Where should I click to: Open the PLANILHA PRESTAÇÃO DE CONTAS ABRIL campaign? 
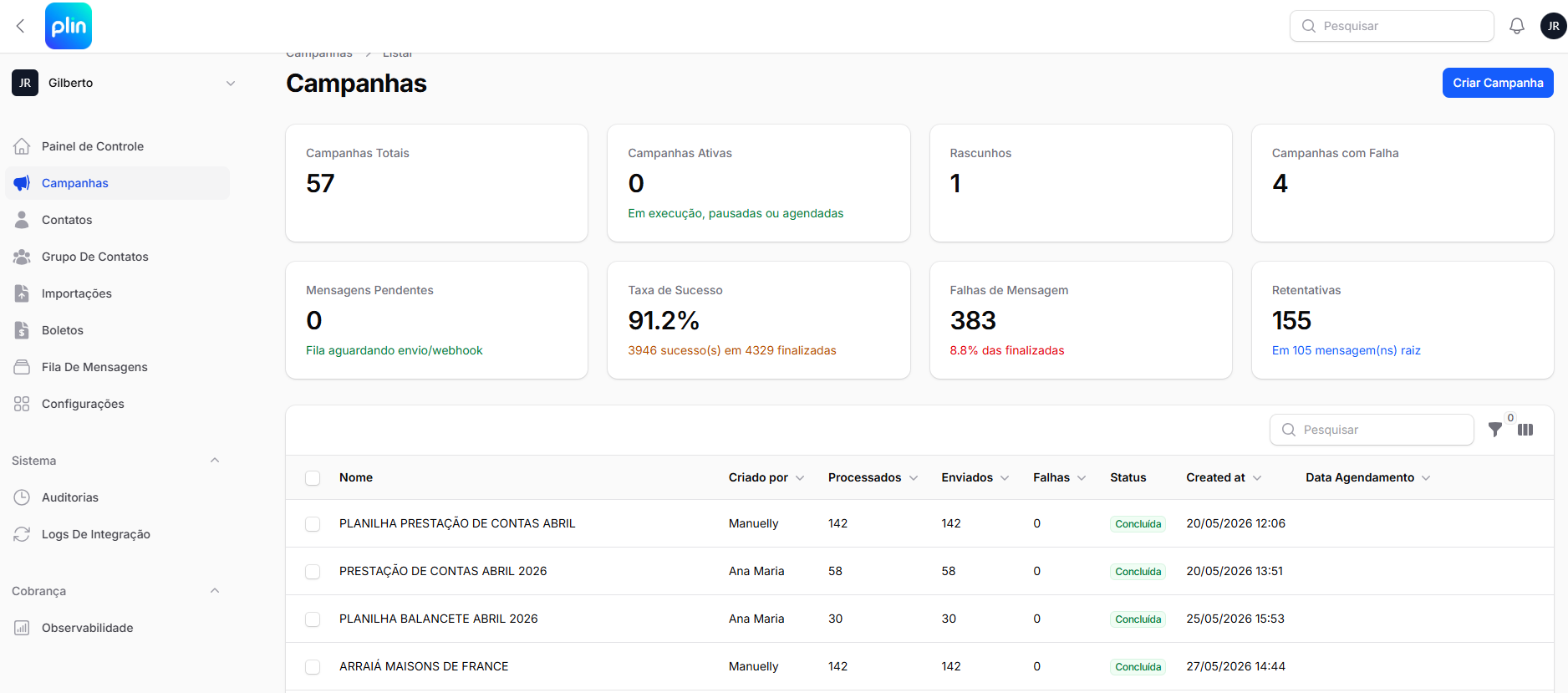[x=457, y=523]
